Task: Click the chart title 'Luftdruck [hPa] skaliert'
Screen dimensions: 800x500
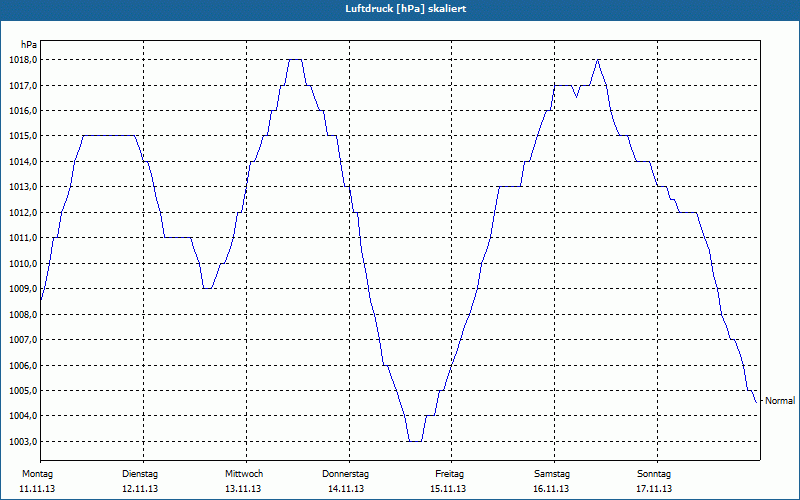Action: (406, 9)
